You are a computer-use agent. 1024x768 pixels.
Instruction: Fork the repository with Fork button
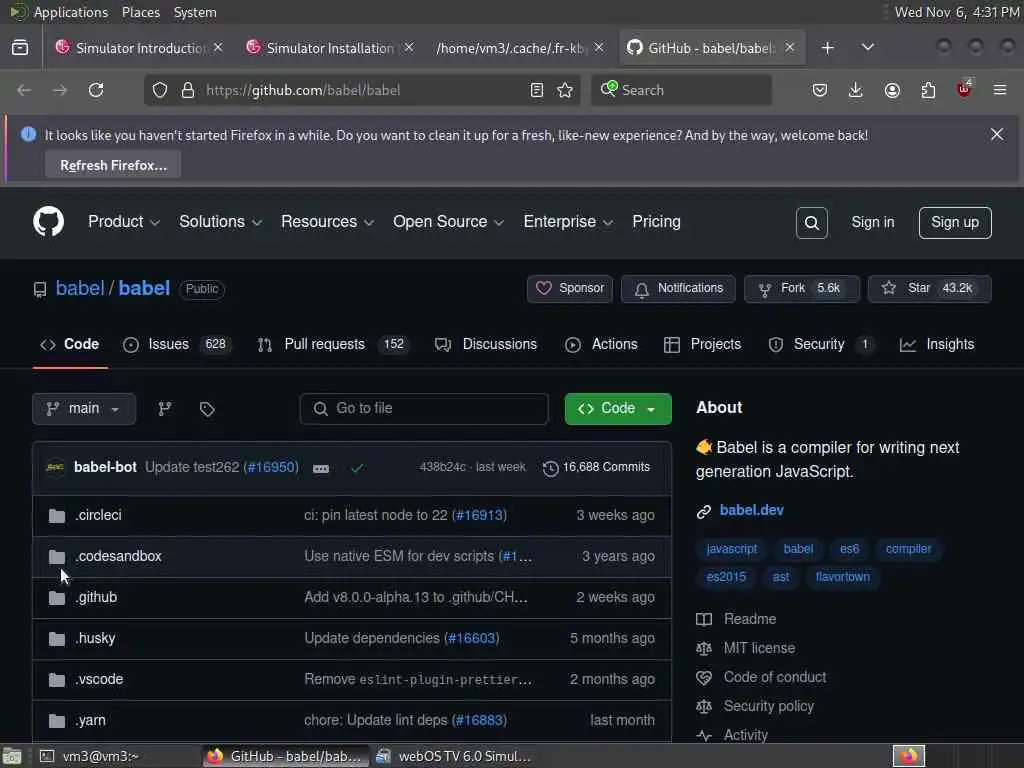(801, 289)
